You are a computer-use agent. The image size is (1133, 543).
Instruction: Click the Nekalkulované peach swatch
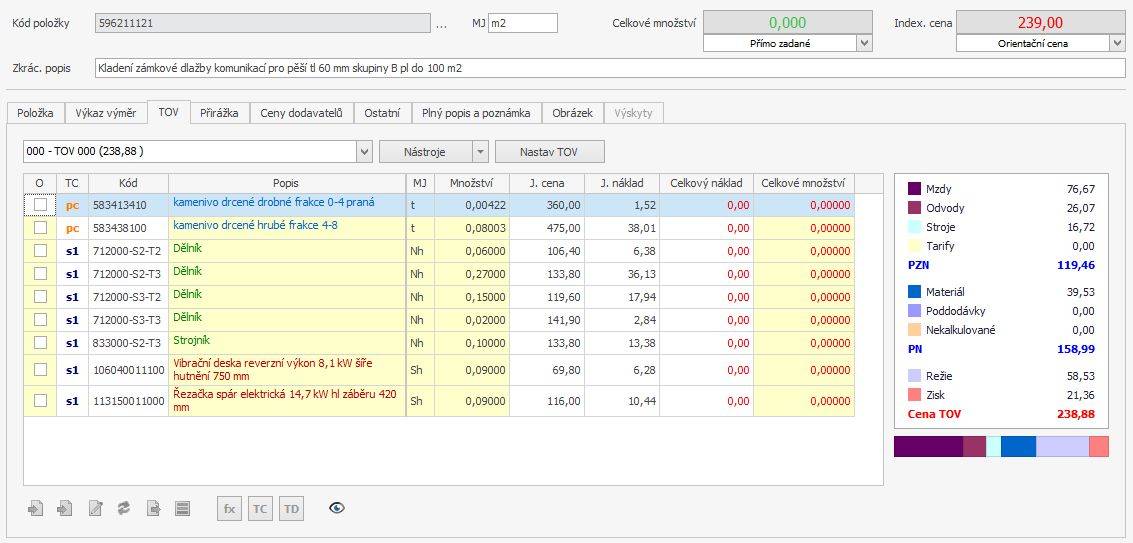(x=914, y=330)
